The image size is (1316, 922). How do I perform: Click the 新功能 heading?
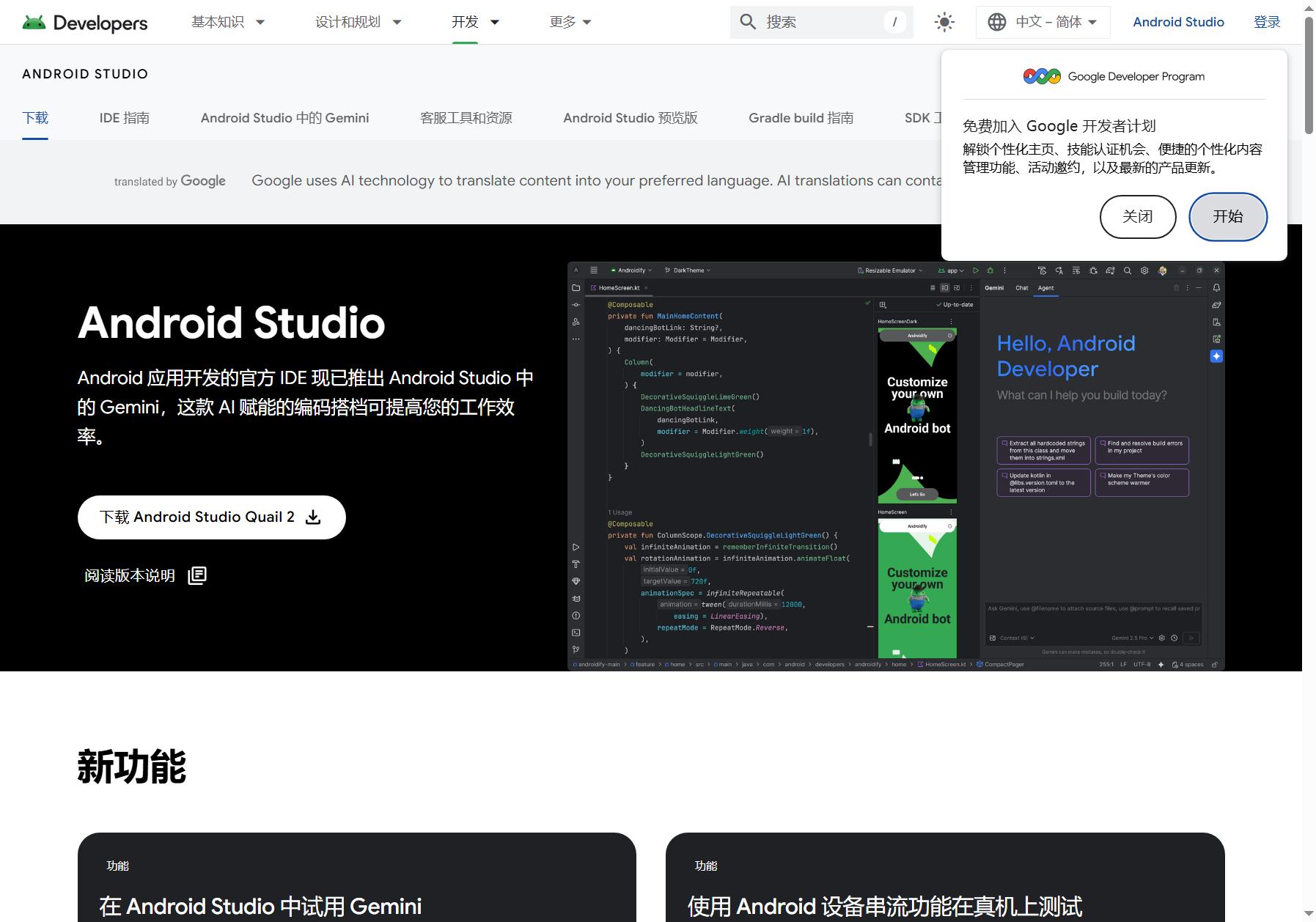click(x=132, y=767)
